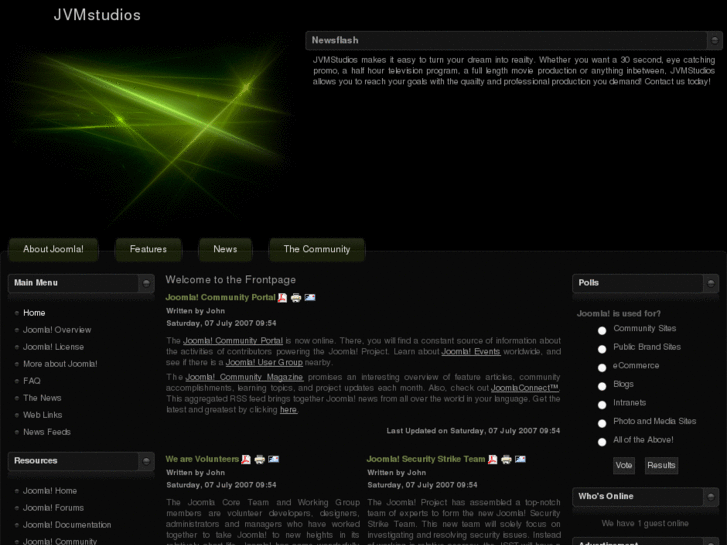Collapse the Resources module toggle
The width and height of the screenshot is (727, 545).
click(x=146, y=461)
